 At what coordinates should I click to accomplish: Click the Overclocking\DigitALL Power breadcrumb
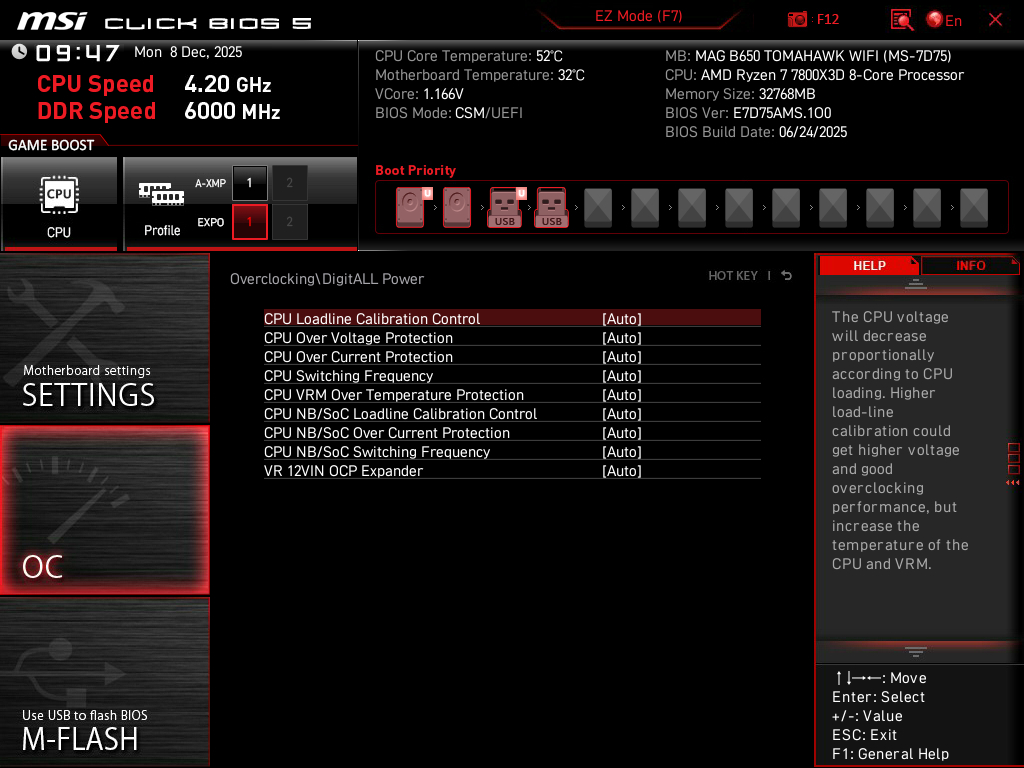tap(327, 279)
